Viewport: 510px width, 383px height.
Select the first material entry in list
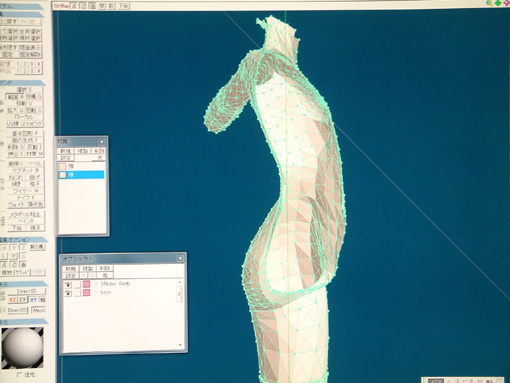pos(81,166)
